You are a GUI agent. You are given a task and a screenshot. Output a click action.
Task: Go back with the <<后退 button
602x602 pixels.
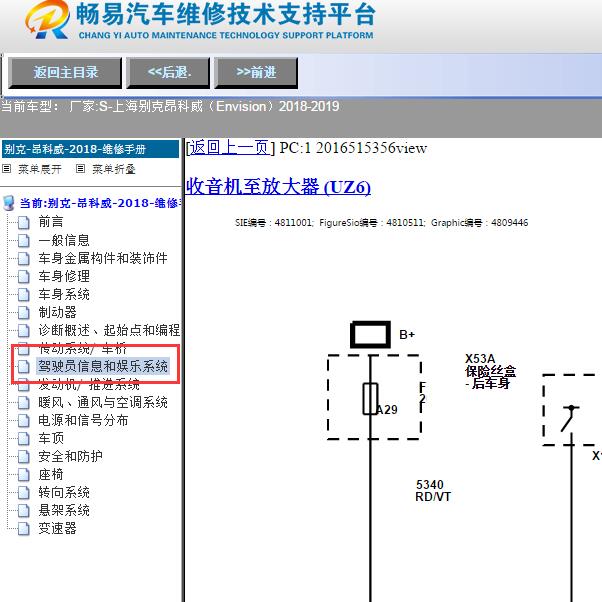tap(168, 73)
